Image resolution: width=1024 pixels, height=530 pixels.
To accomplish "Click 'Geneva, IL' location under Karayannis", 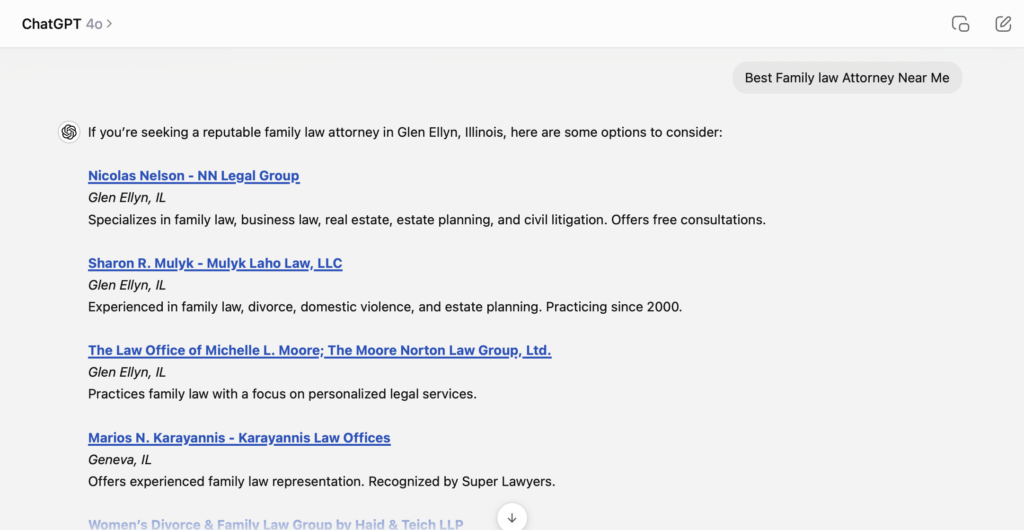I will (x=120, y=460).
